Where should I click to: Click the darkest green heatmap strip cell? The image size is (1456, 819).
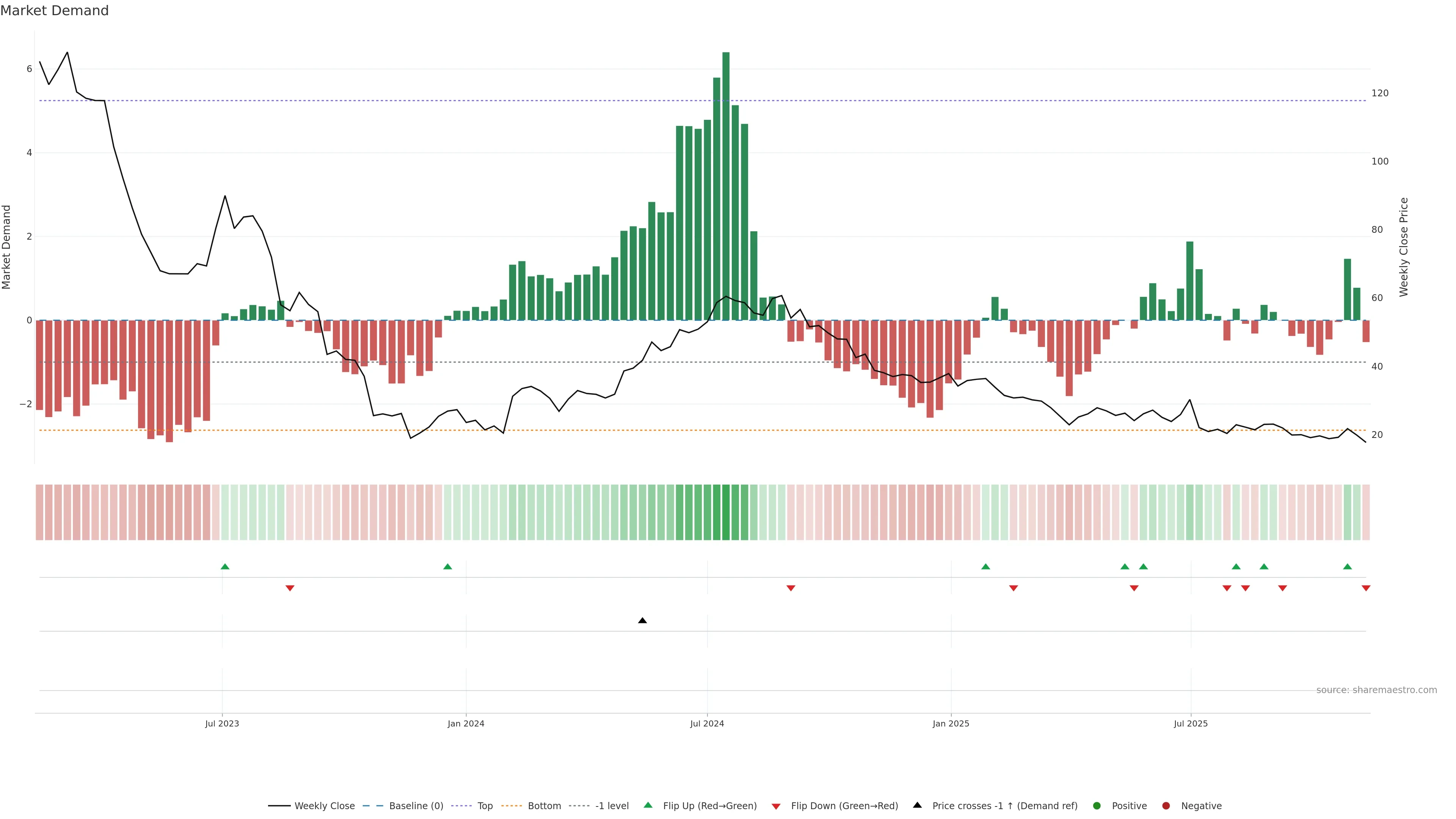tap(726, 512)
